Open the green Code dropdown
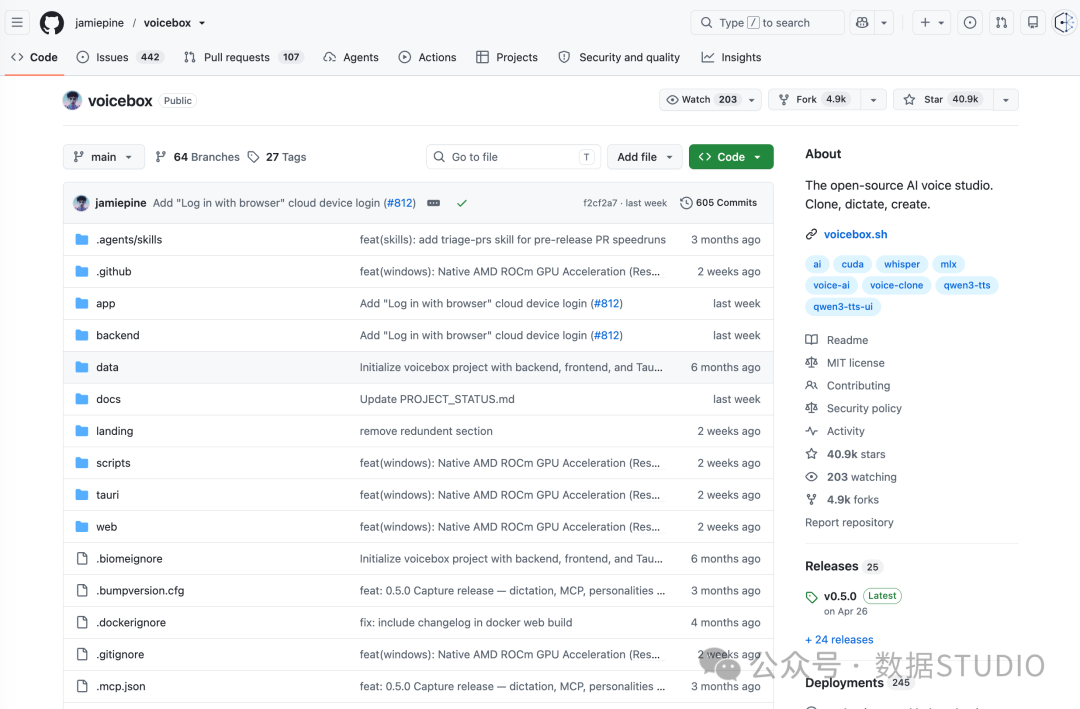Viewport: 1080px width, 709px height. click(731, 157)
